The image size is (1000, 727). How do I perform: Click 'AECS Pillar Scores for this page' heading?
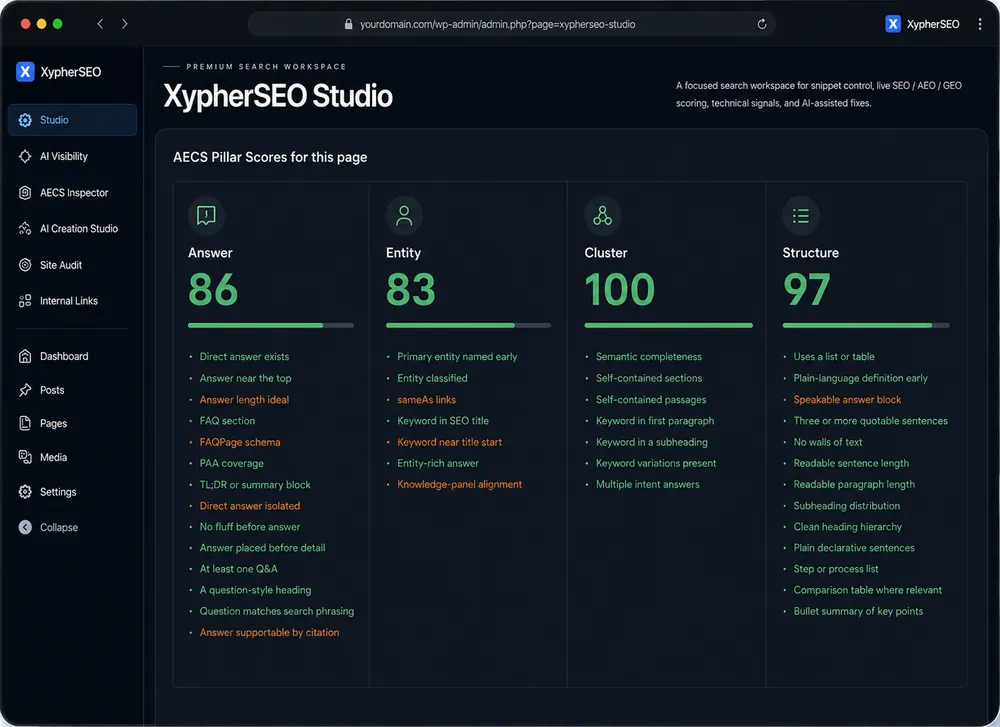[x=270, y=157]
